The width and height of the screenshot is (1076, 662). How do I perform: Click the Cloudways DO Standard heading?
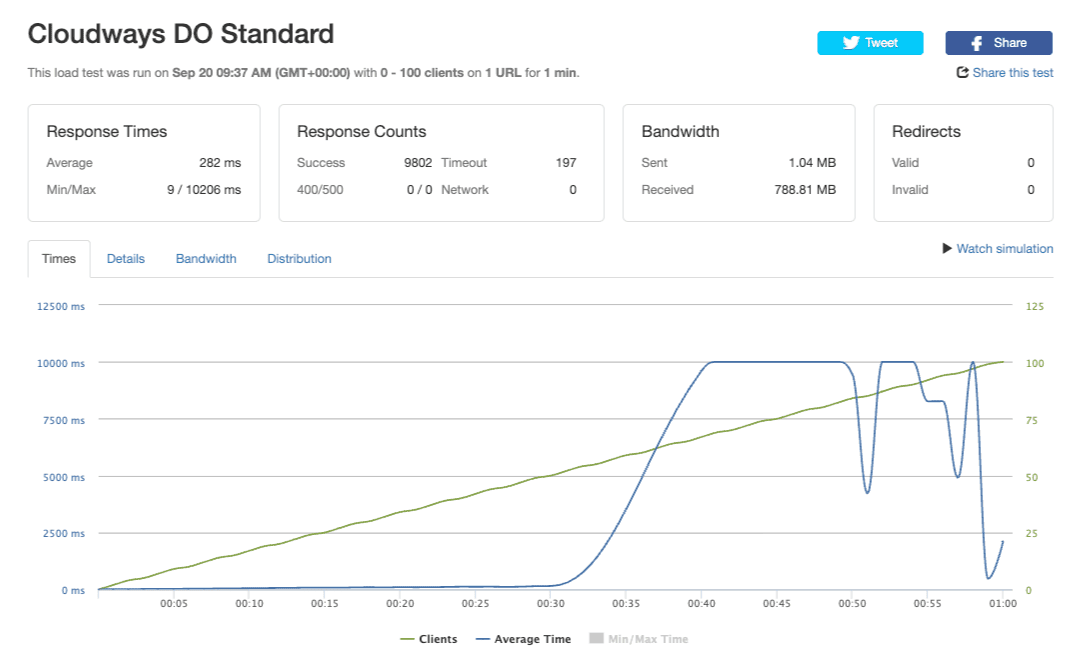tap(181, 34)
